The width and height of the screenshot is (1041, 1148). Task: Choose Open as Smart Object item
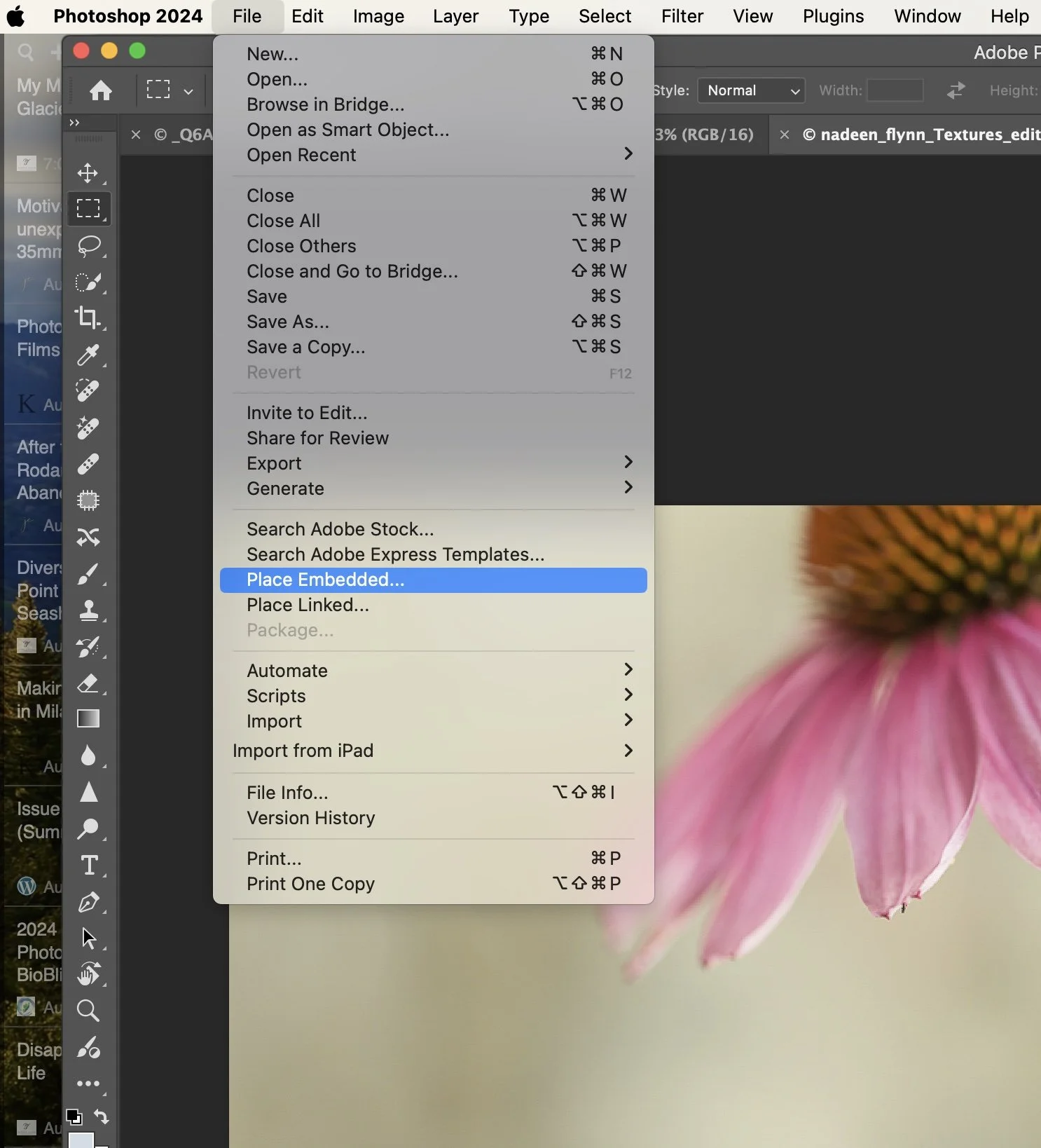(x=434, y=130)
